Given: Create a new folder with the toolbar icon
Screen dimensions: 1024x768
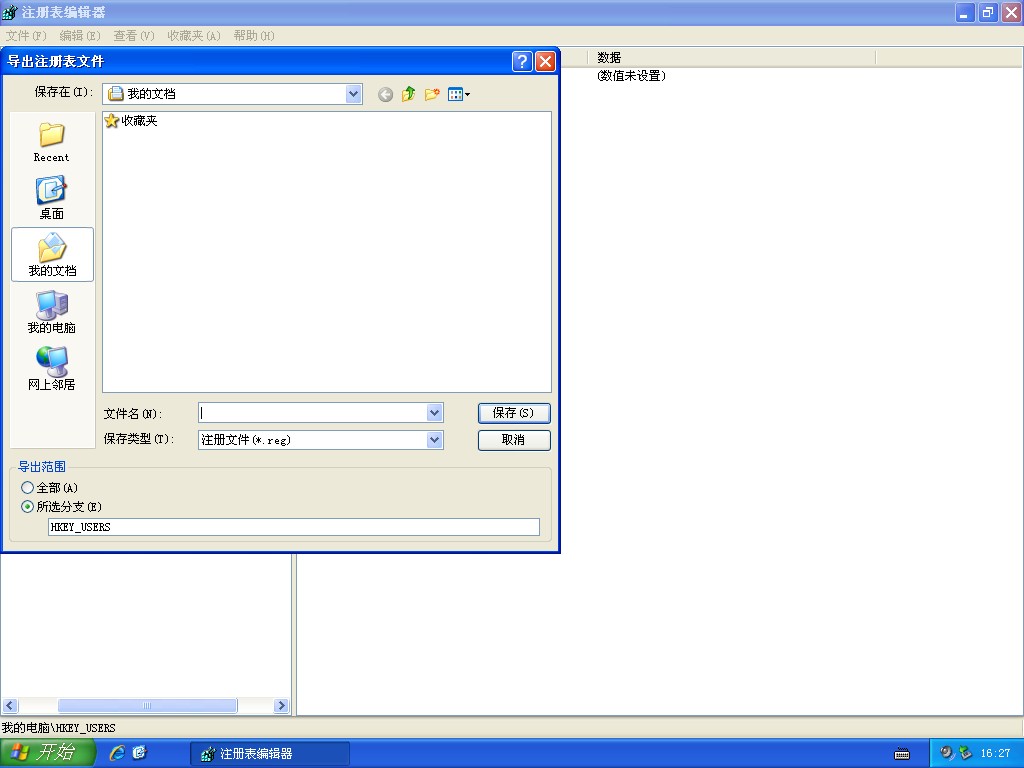Looking at the screenshot, I should pos(432,95).
